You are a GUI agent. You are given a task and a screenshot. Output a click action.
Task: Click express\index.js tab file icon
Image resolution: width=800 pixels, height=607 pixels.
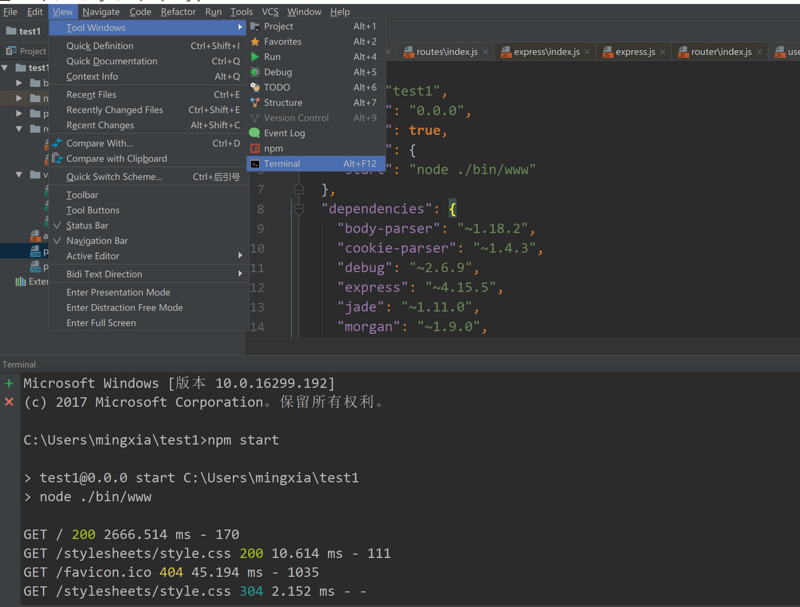click(x=506, y=52)
